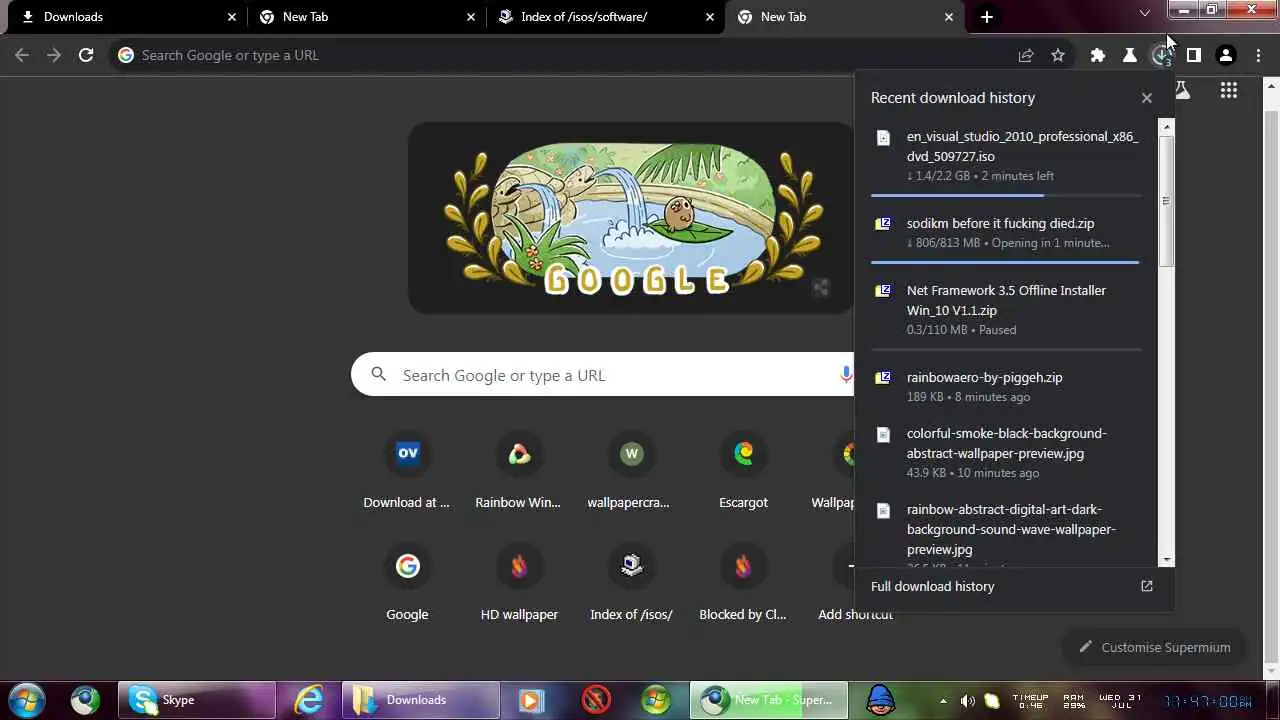Screen dimensions: 1280x720
Task: Click the Full download history link
Action: click(932, 586)
